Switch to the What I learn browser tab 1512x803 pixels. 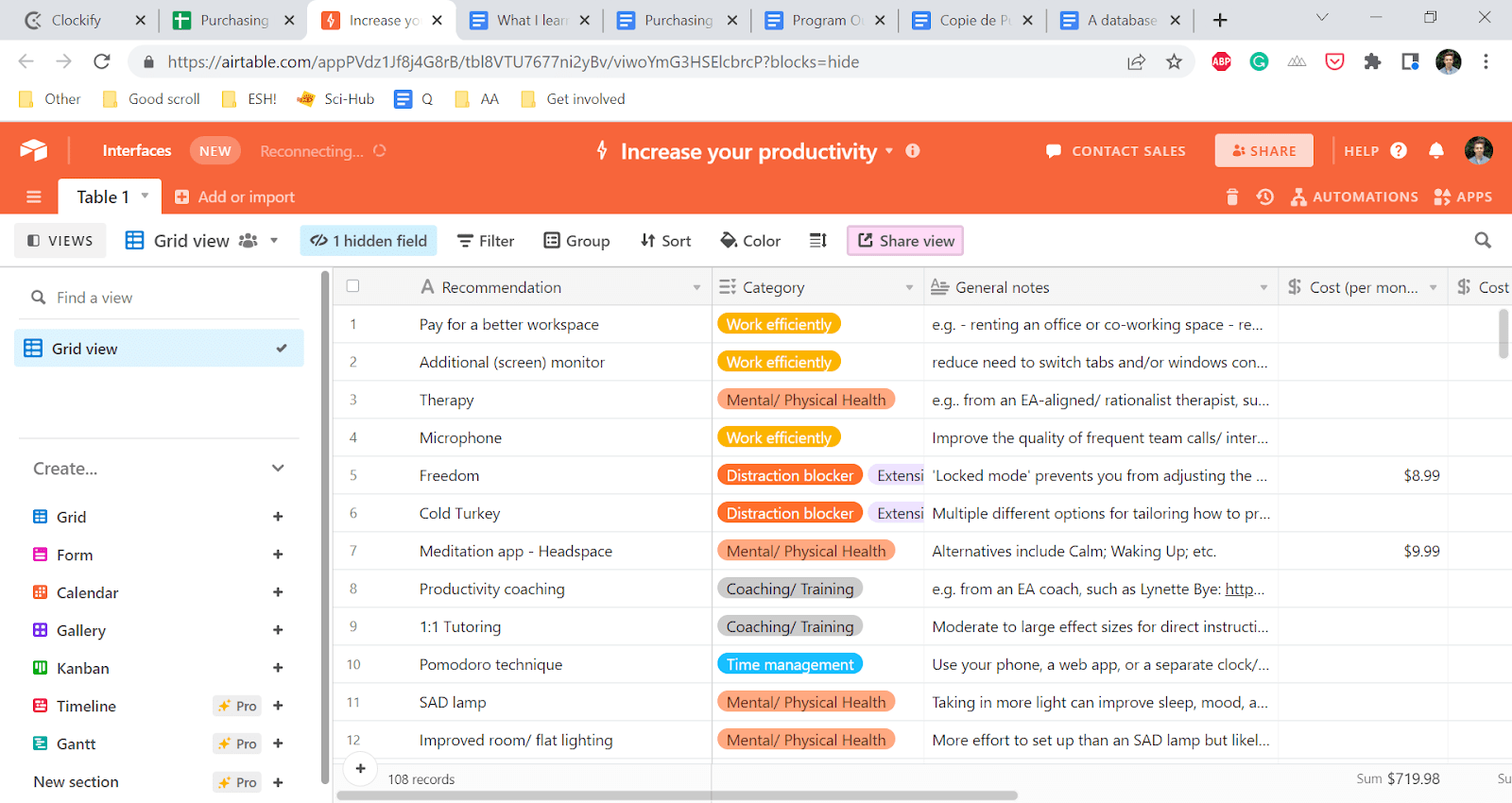[x=531, y=20]
